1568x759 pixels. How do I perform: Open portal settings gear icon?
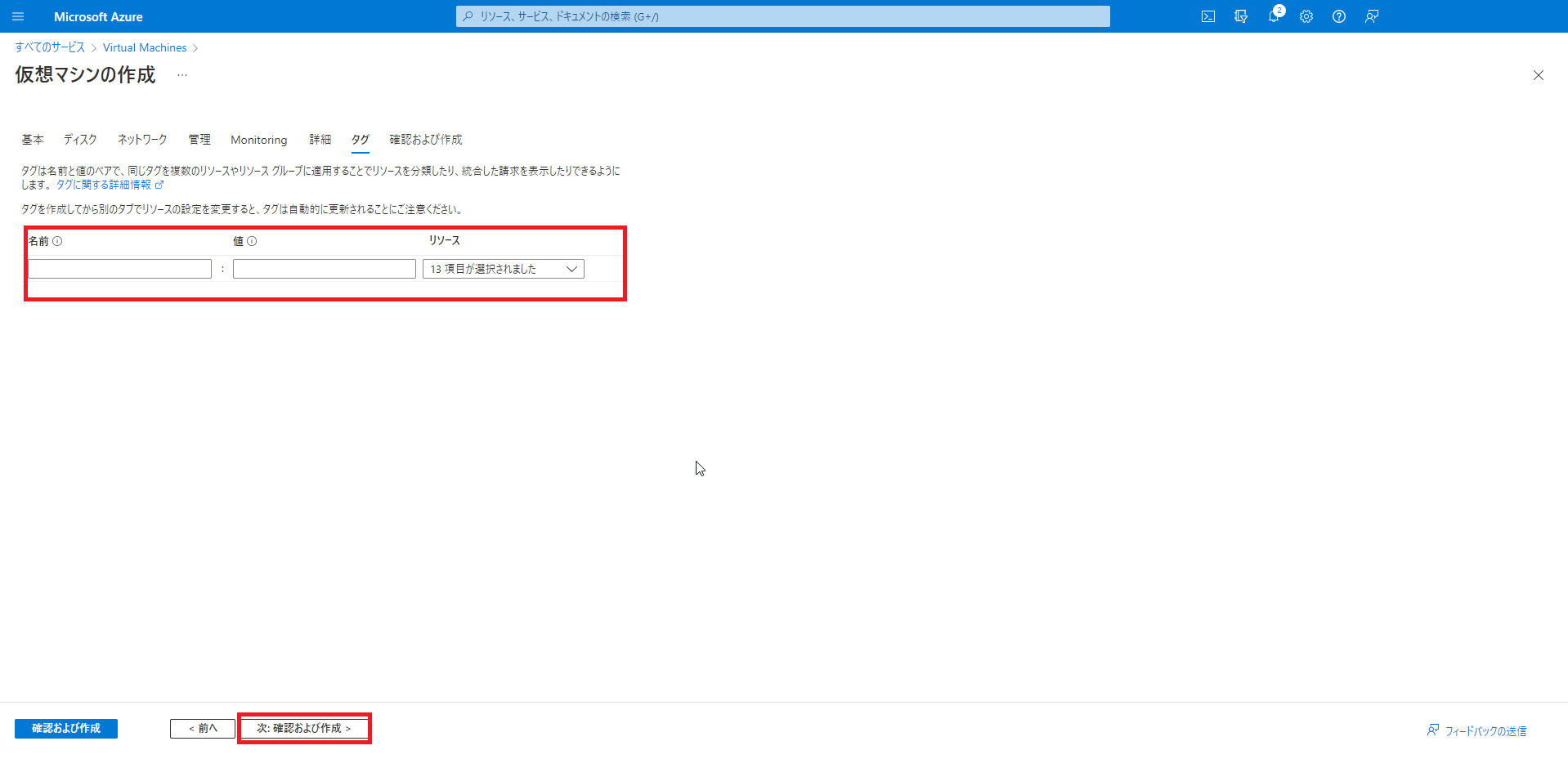point(1306,16)
